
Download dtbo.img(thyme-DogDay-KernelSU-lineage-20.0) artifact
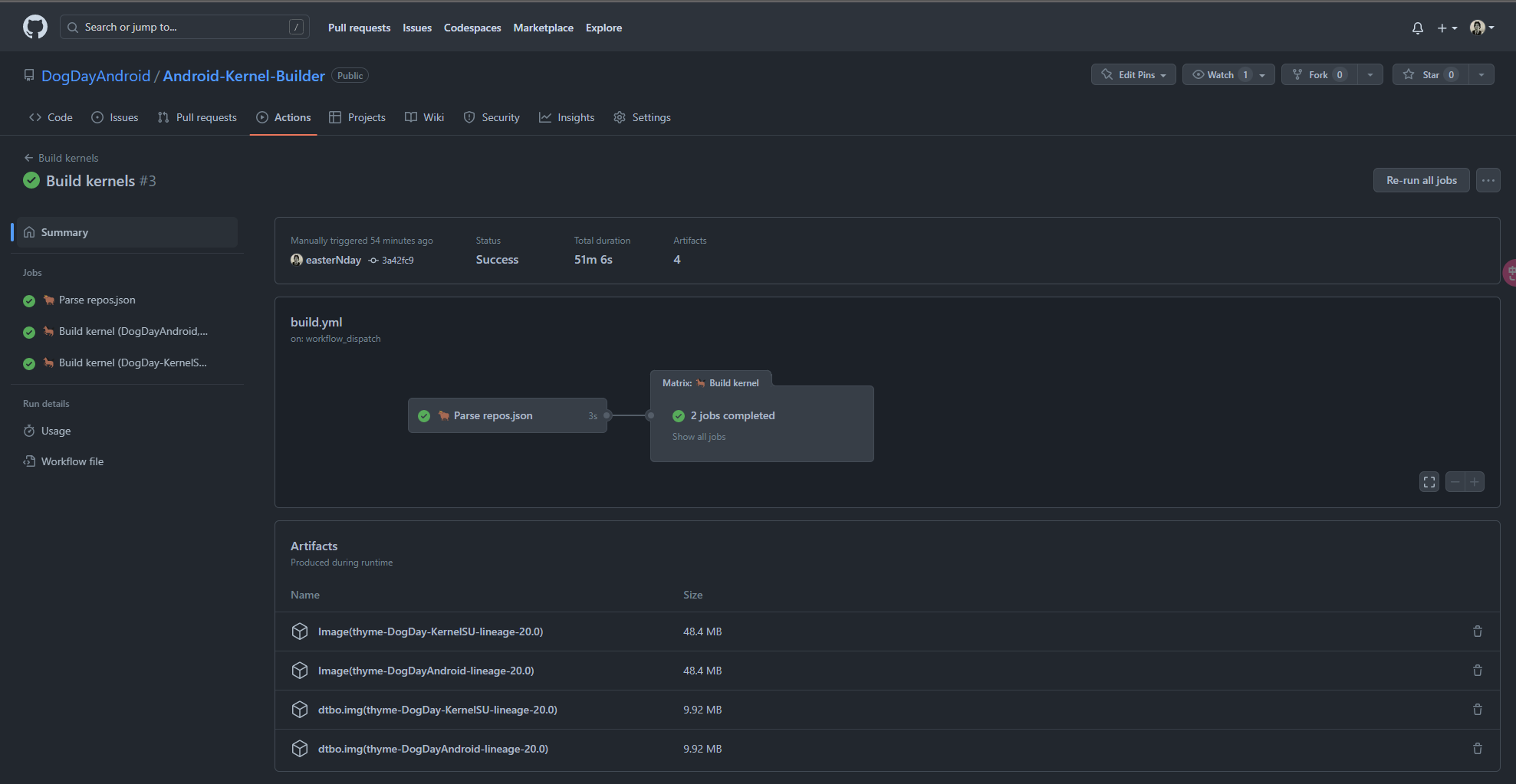(437, 710)
